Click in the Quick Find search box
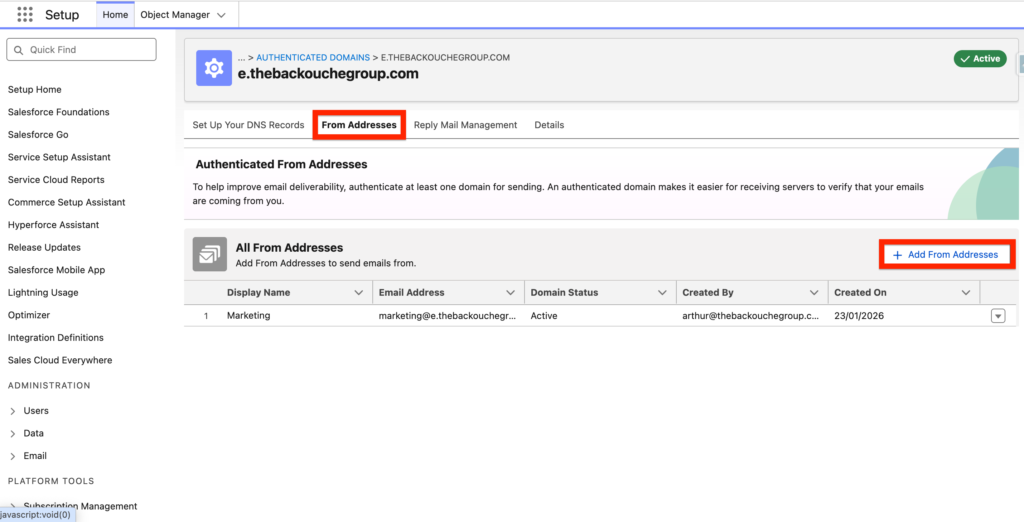Image resolution: width=1024 pixels, height=522 pixels. tap(82, 49)
